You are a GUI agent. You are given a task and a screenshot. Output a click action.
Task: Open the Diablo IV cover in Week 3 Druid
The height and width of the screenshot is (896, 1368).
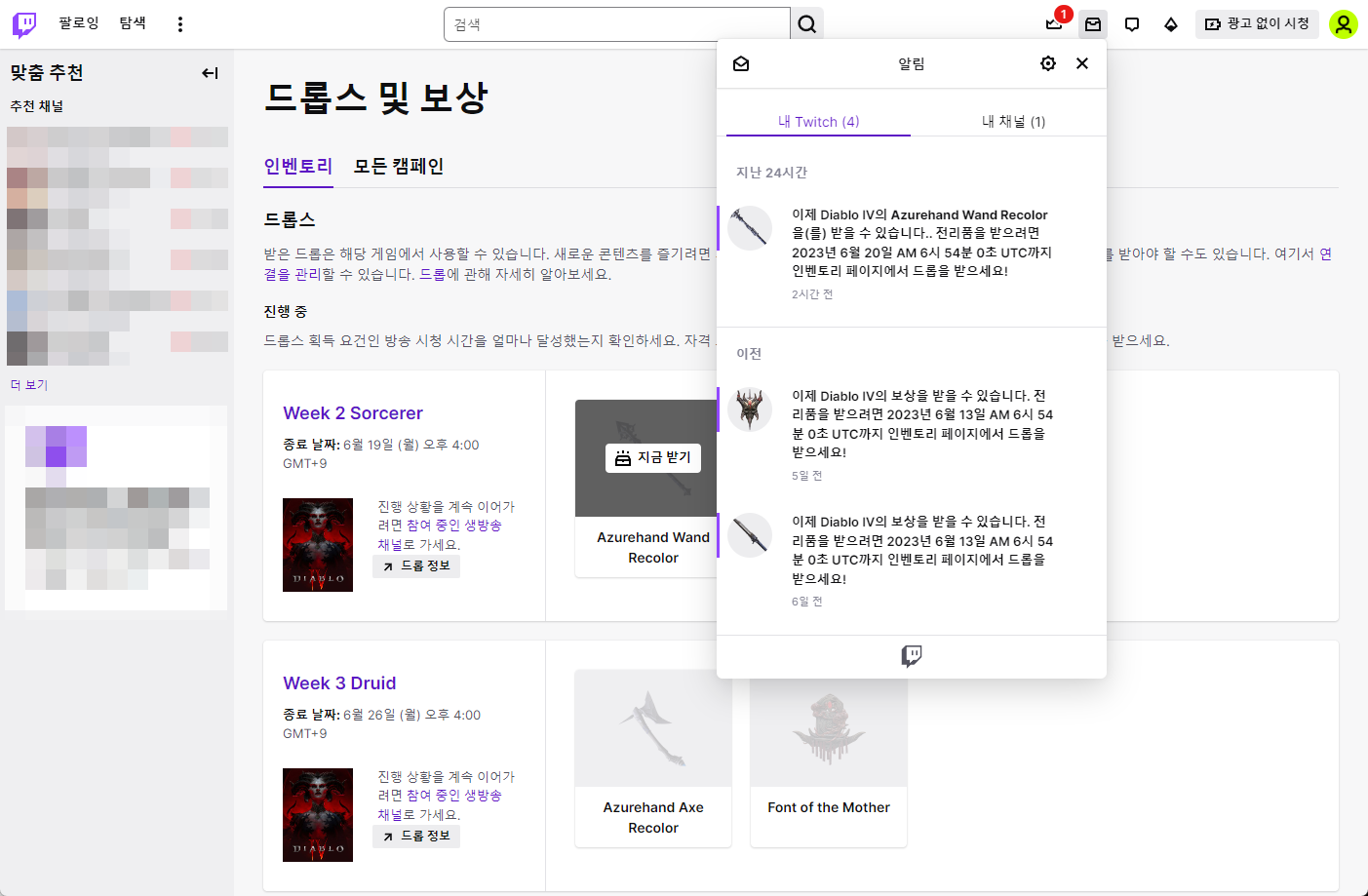[318, 815]
